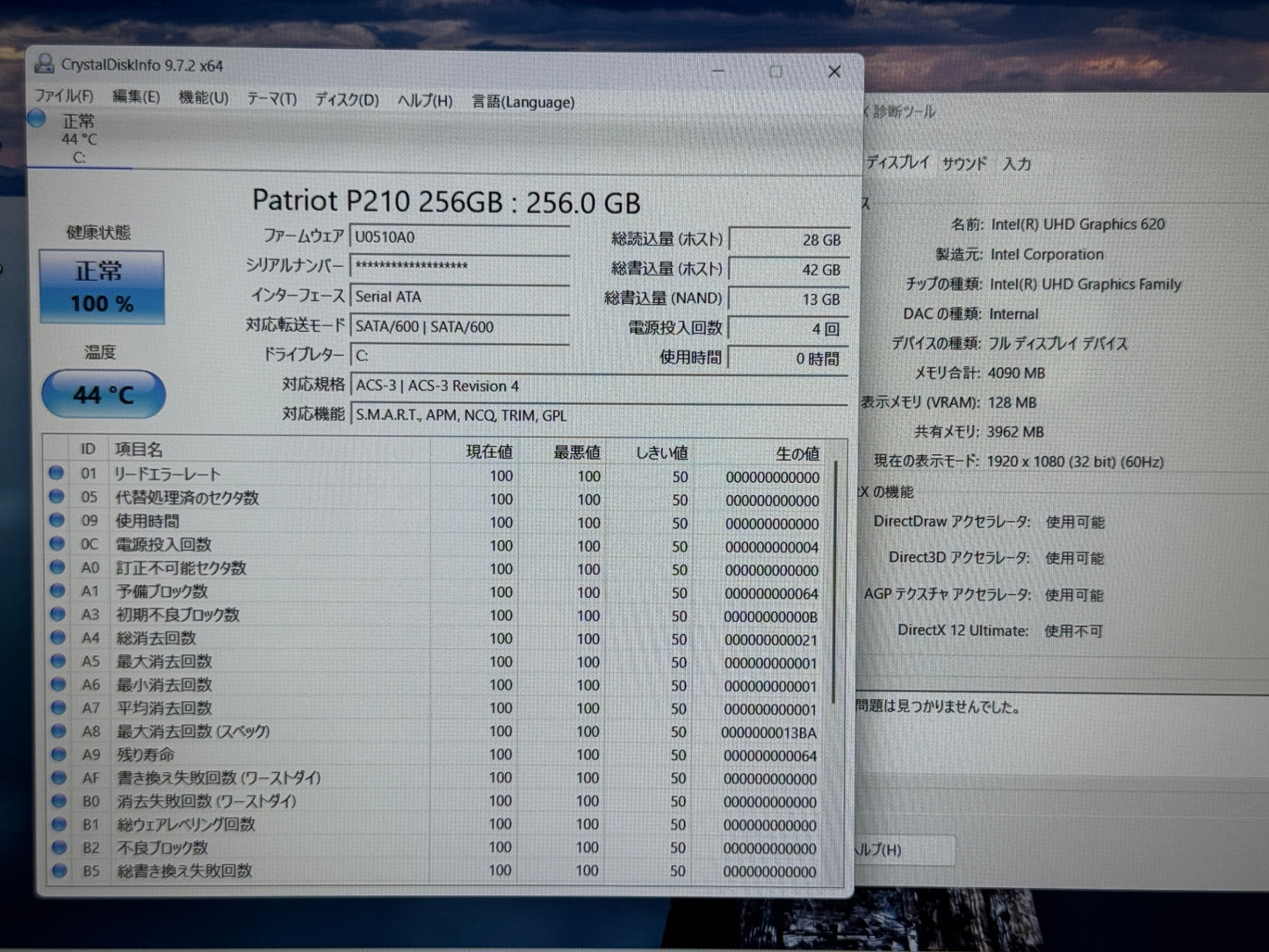Open the 機能(U) menu
Viewport: 1269px width, 952px height.
204,97
